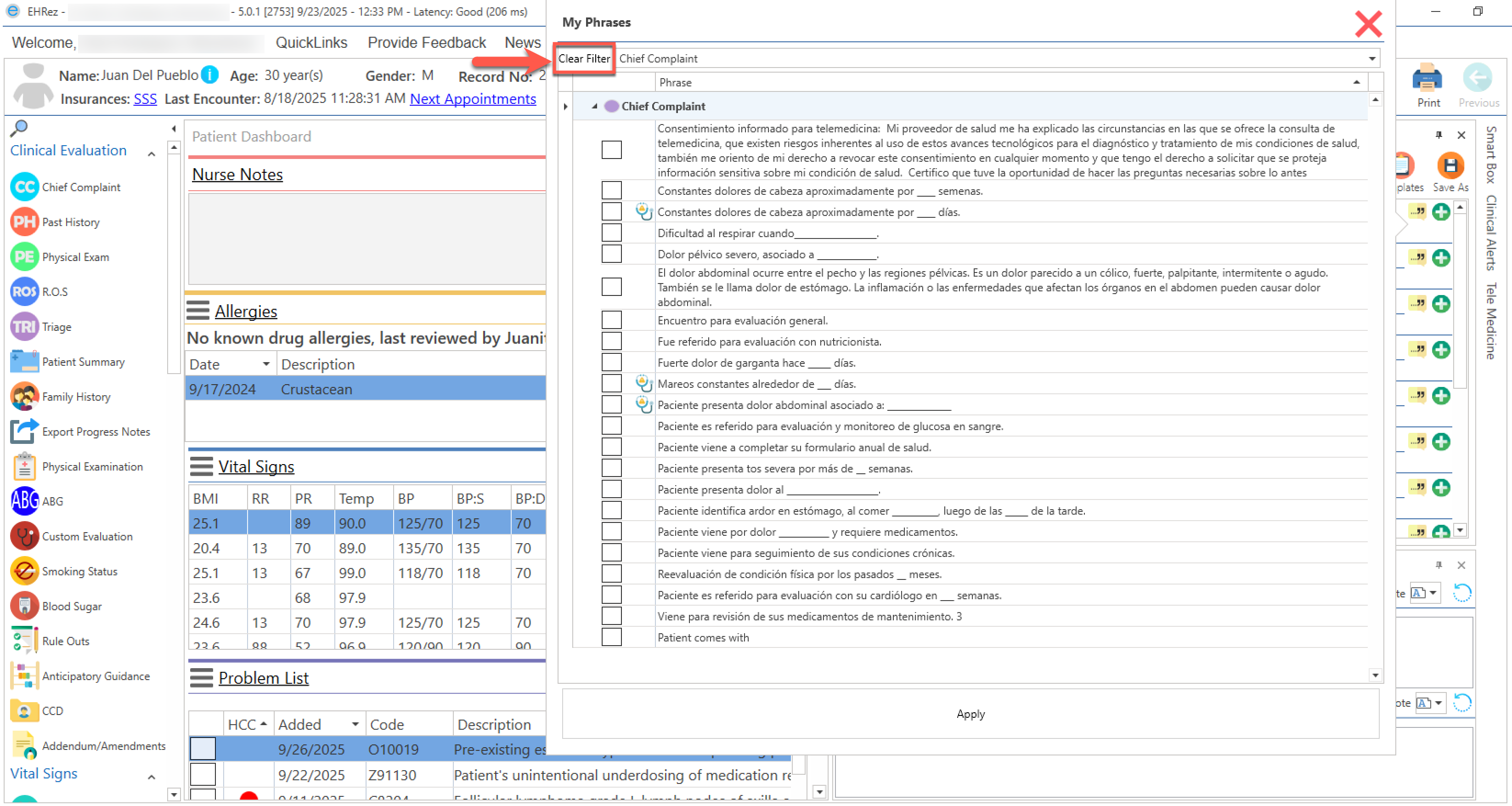This screenshot has width=1512, height=806.
Task: Open the Next Appointments link
Action: click(x=473, y=99)
